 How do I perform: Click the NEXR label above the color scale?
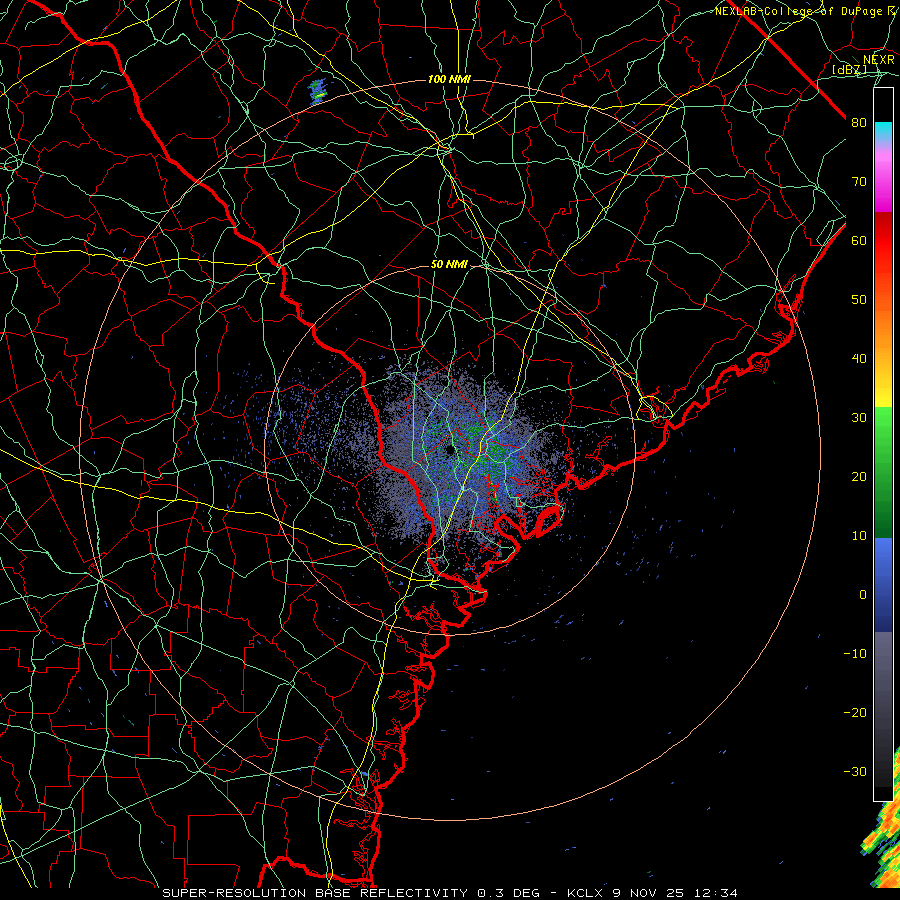coord(878,60)
